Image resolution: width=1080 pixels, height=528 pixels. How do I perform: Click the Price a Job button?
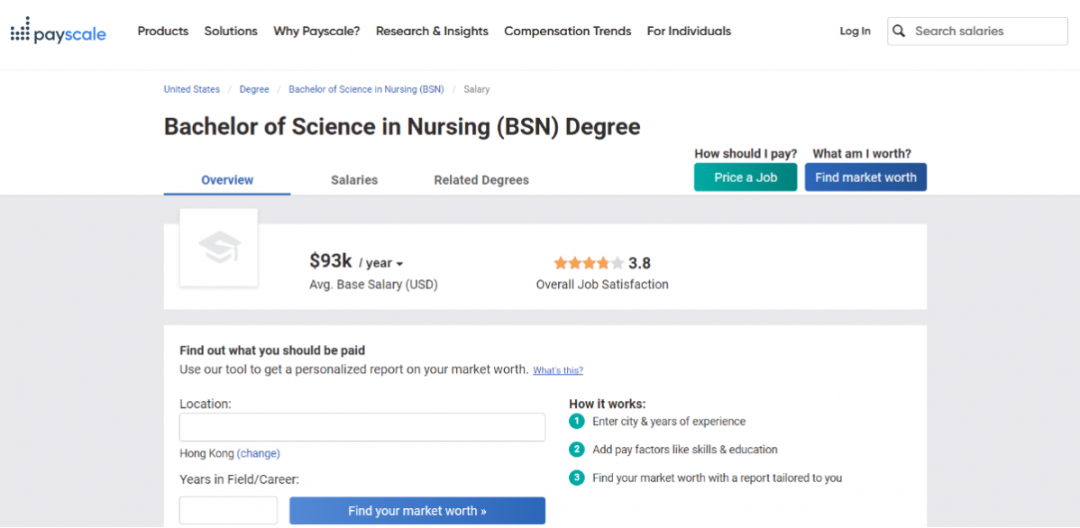(745, 177)
